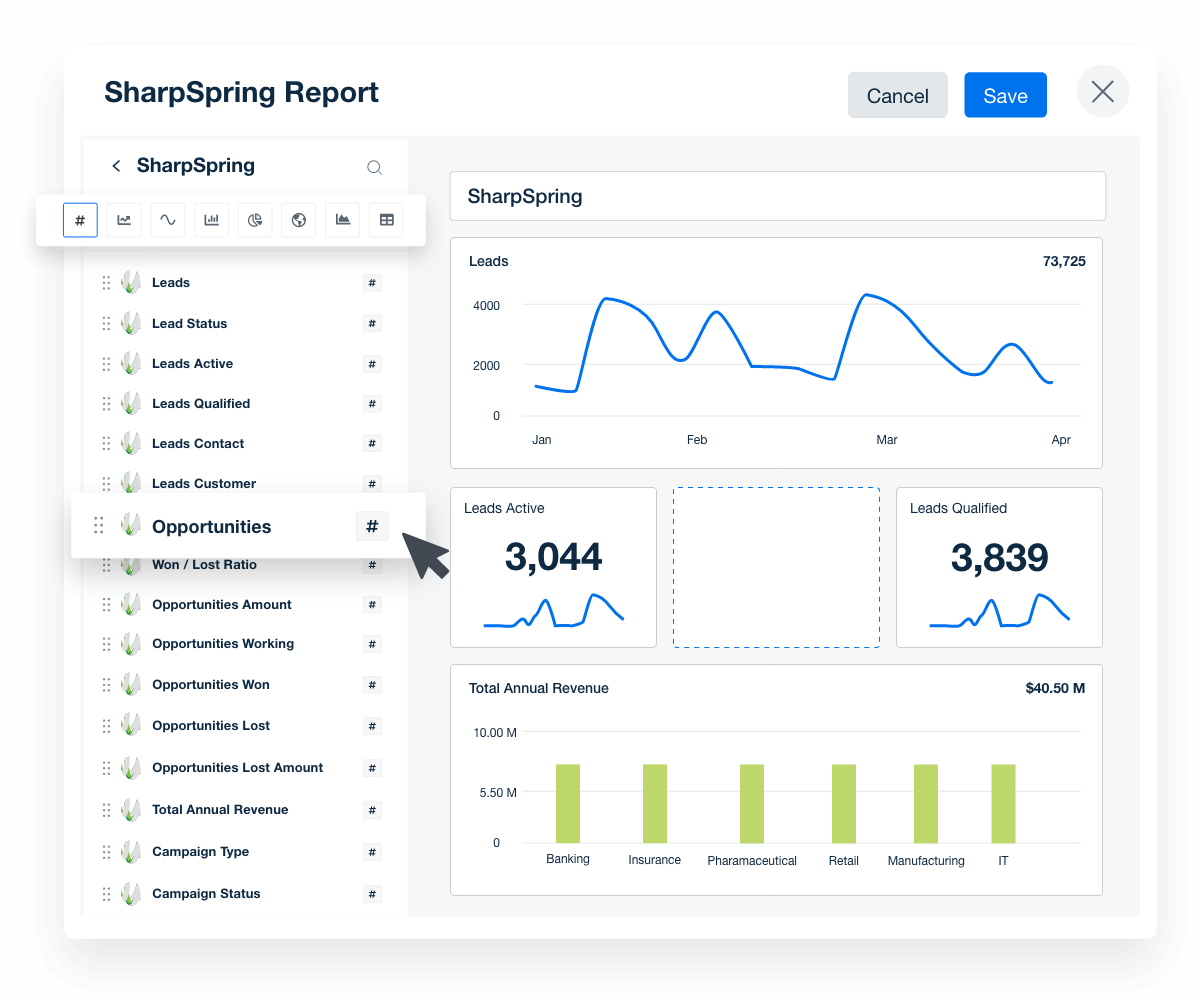Choose the map (globe) widget type
Screen dimensions: 1200x1000
point(298,220)
